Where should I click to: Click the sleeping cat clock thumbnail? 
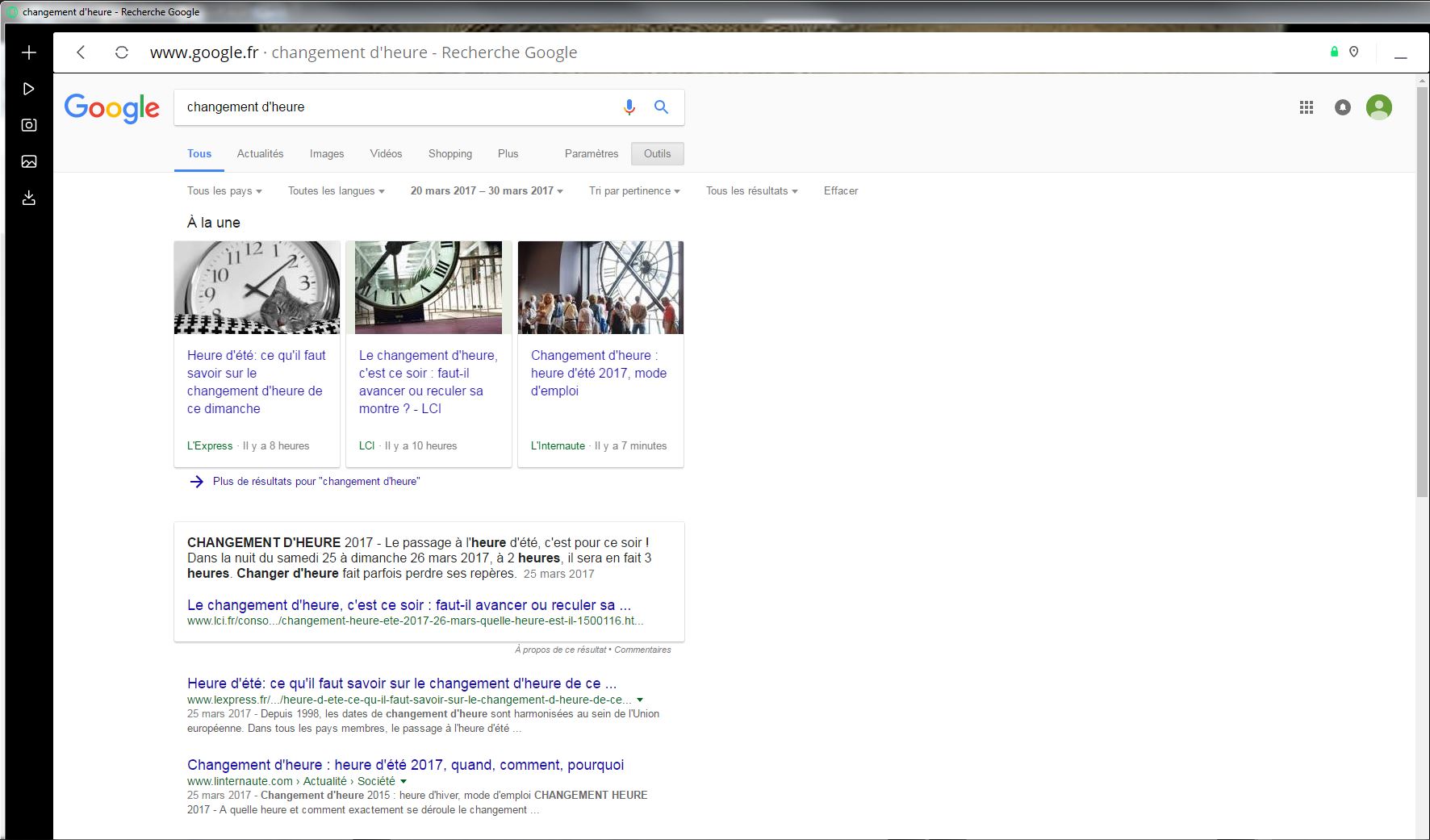pos(257,287)
